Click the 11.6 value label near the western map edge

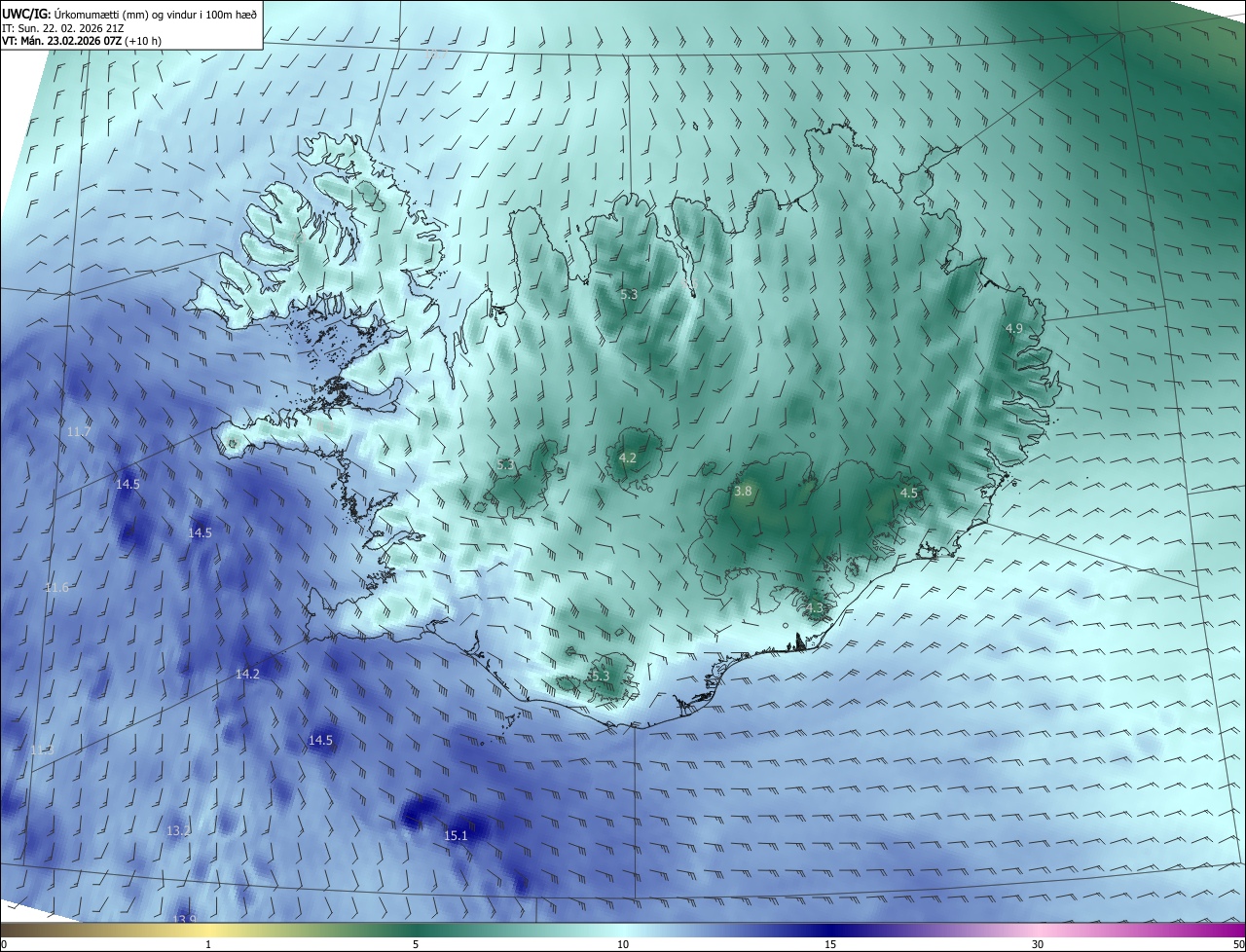(x=56, y=587)
